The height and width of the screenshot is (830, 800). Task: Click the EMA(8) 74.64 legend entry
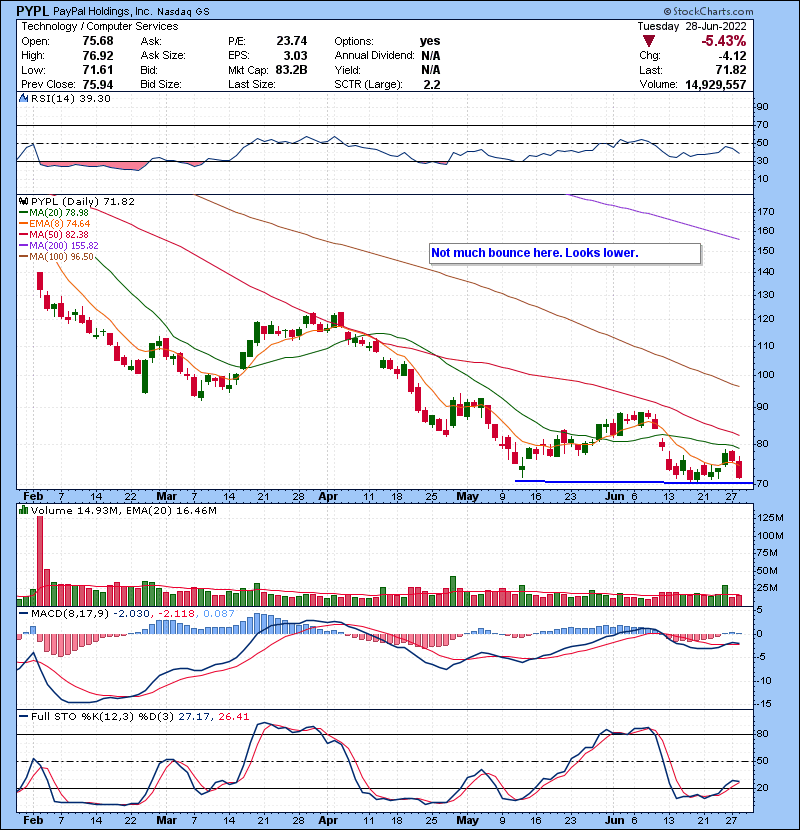coord(55,224)
